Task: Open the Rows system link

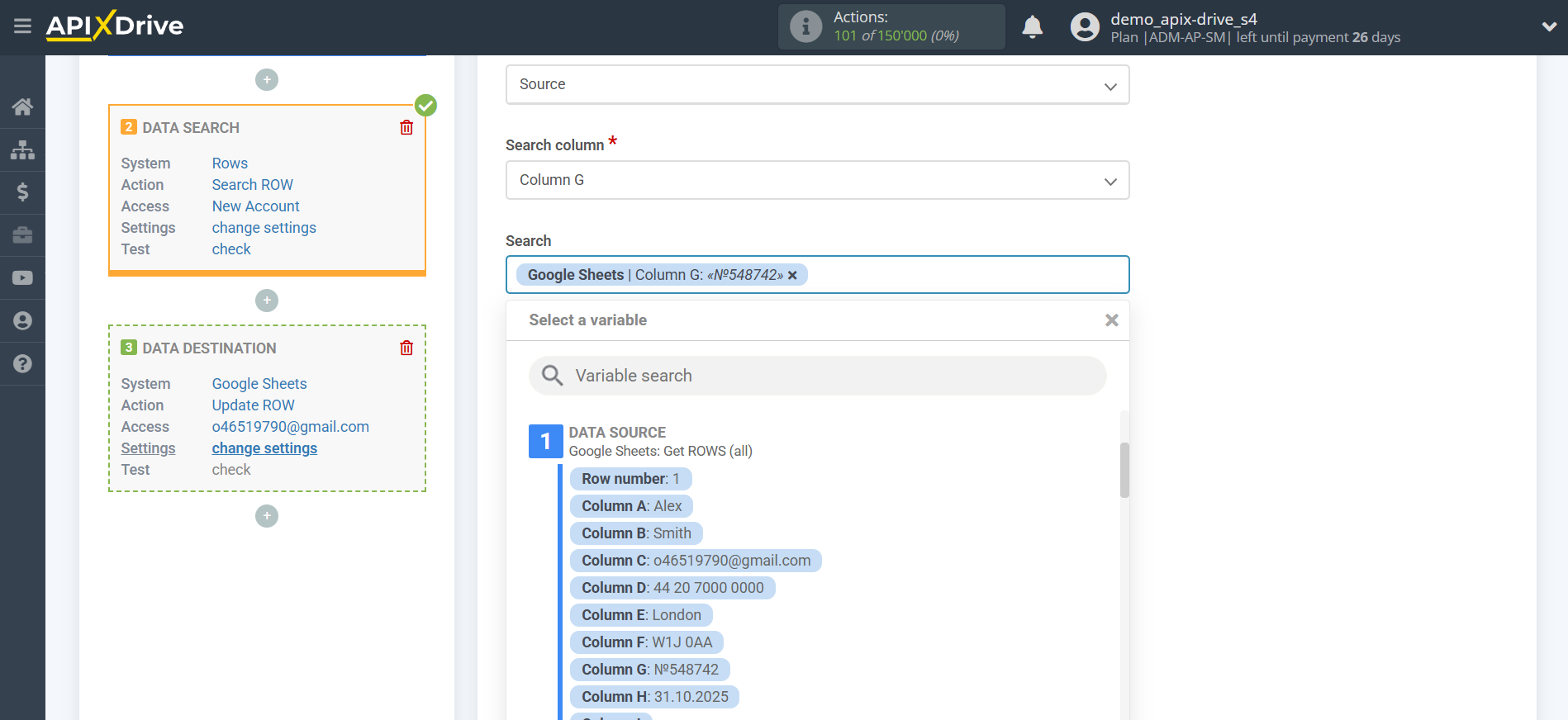Action: 230,163
